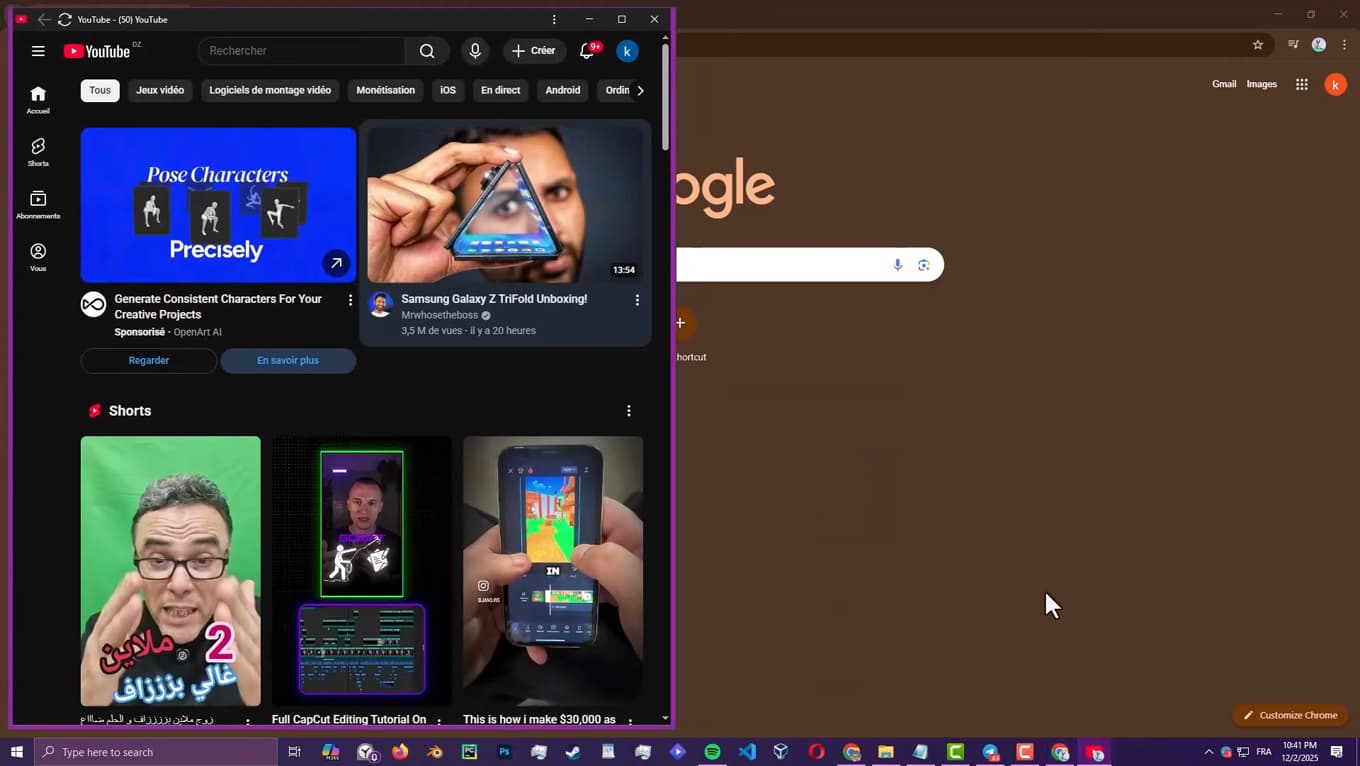Screen dimensions: 1360x766
Task: Open Google Lens image search icon
Action: [x=924, y=265]
